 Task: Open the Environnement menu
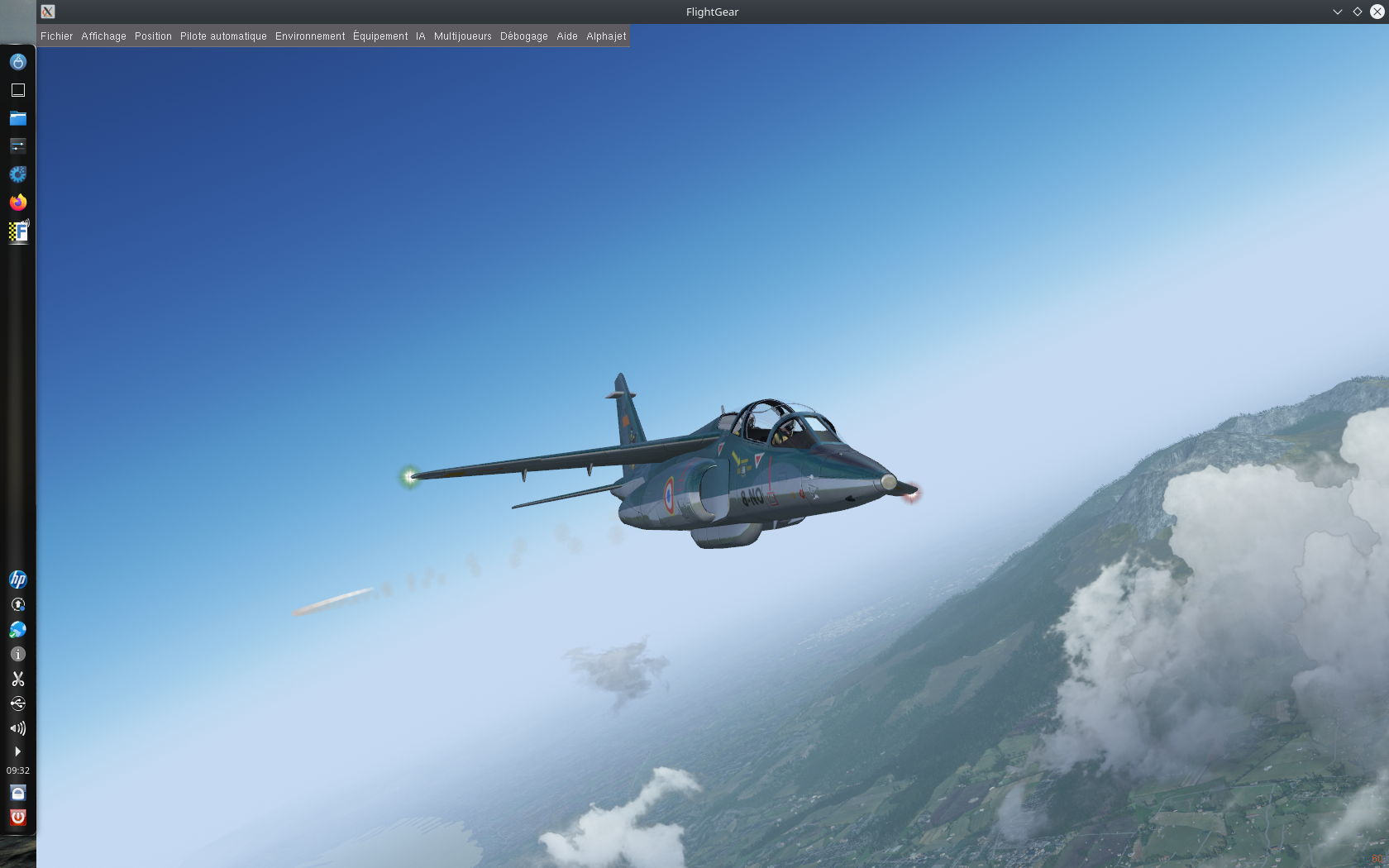[310, 36]
